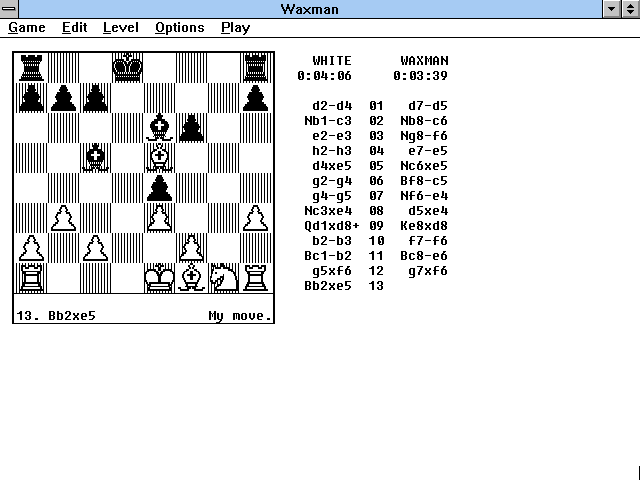The image size is (640, 480).
Task: Click move entry Ke8xd8
Action: (424, 226)
